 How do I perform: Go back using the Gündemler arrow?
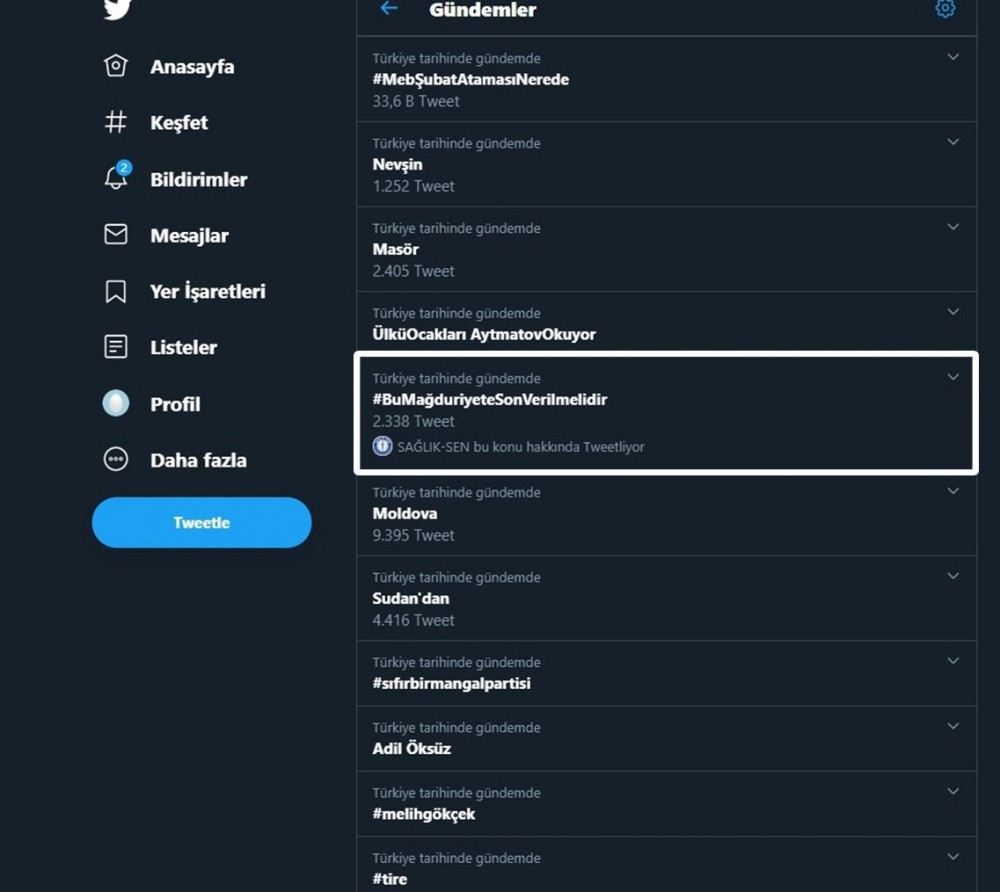(389, 8)
